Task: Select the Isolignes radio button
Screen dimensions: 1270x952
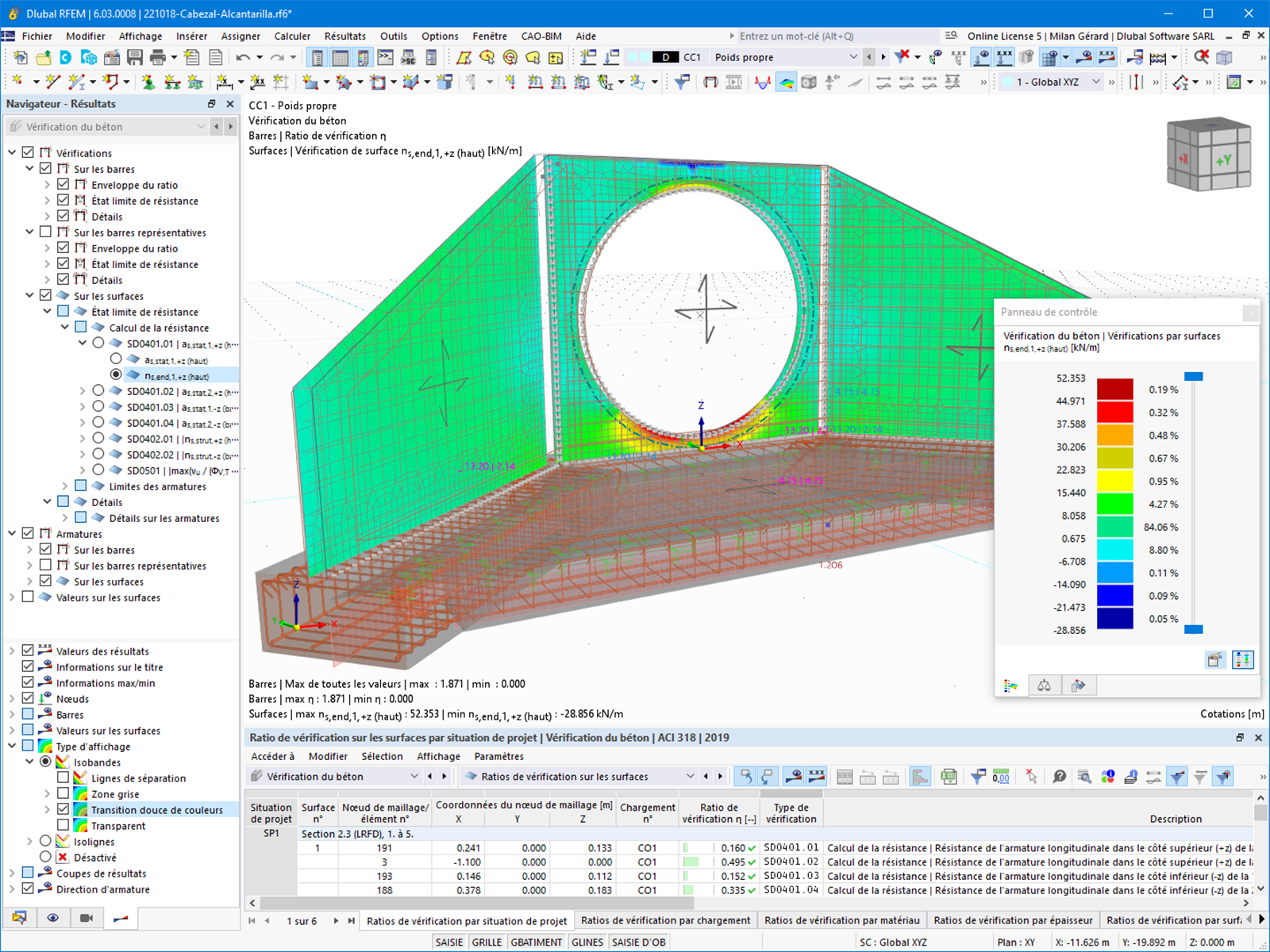Action: point(45,841)
